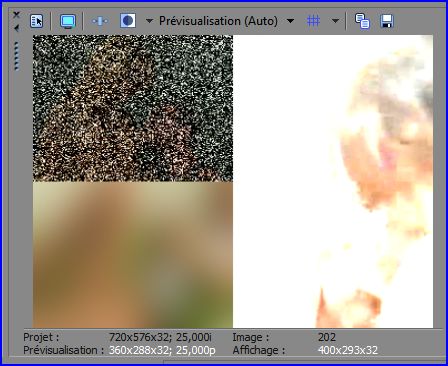448x366 pixels.
Task: Click the Image frame number 202
Action: click(327, 337)
